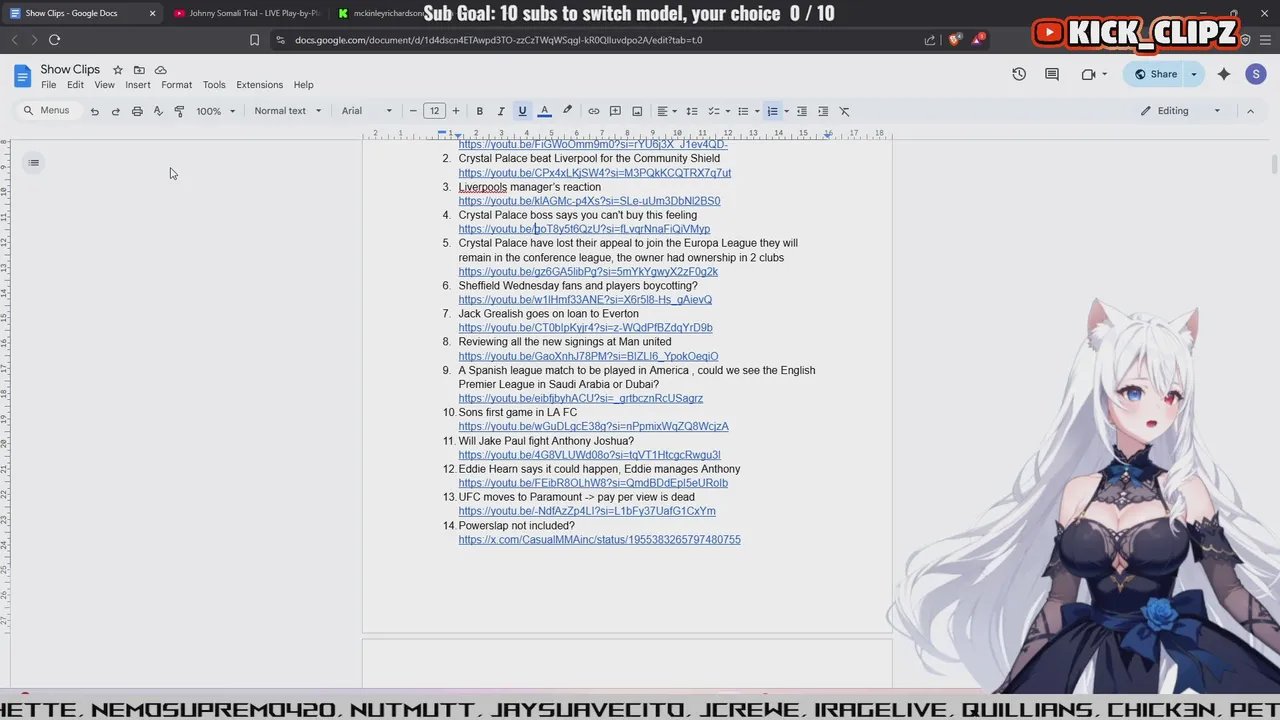This screenshot has height=720, width=1280.
Task: Collapse the menus with the up chevron
Action: [1250, 111]
